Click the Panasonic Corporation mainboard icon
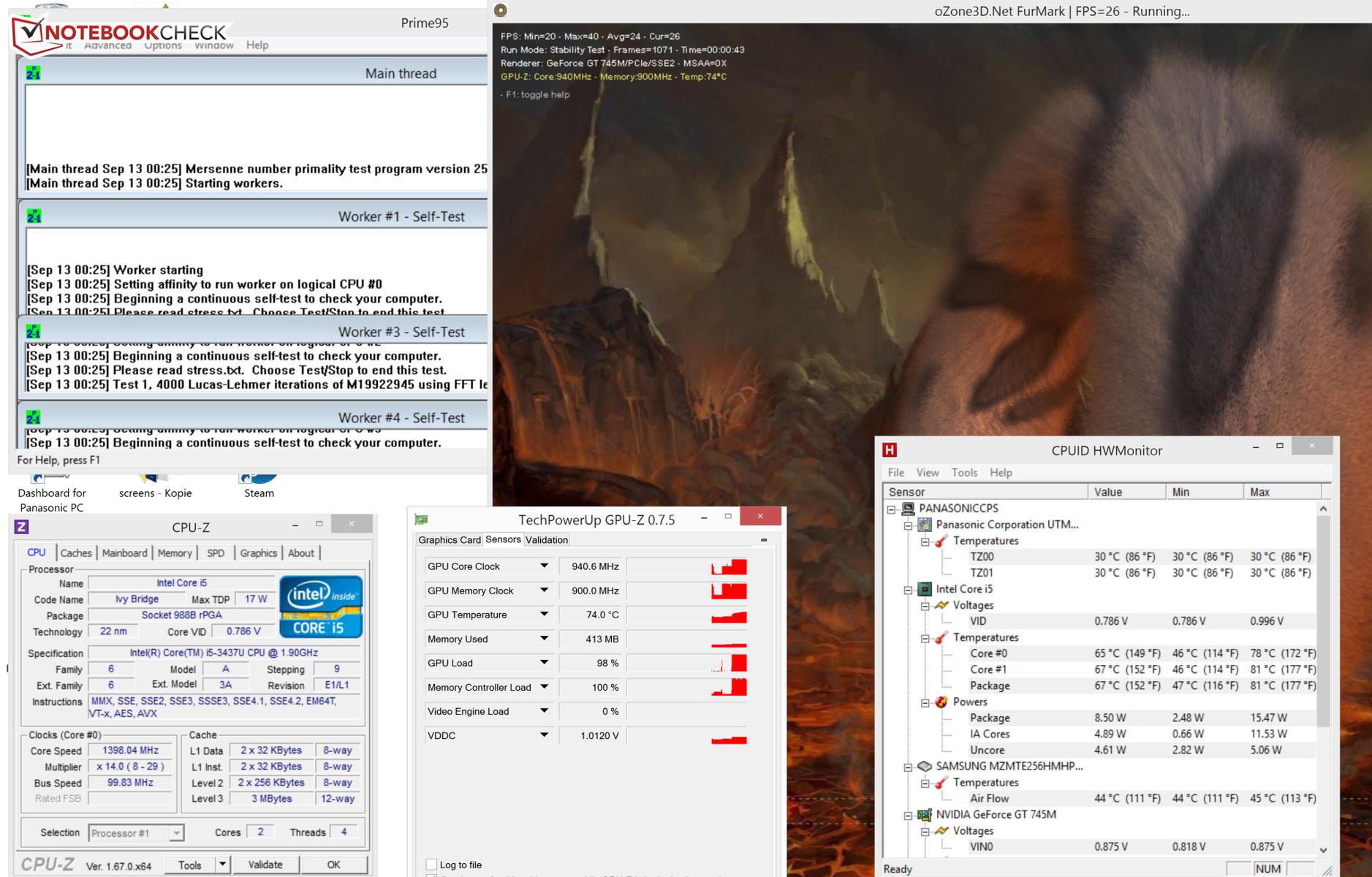Viewport: 1372px width, 877px height. pyautogui.click(x=925, y=524)
